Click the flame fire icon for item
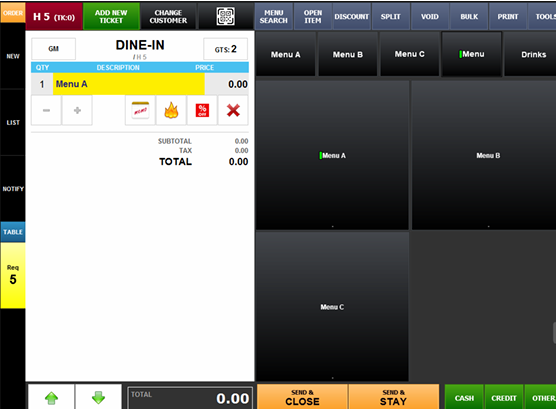This screenshot has height=410, width=556. (171, 110)
